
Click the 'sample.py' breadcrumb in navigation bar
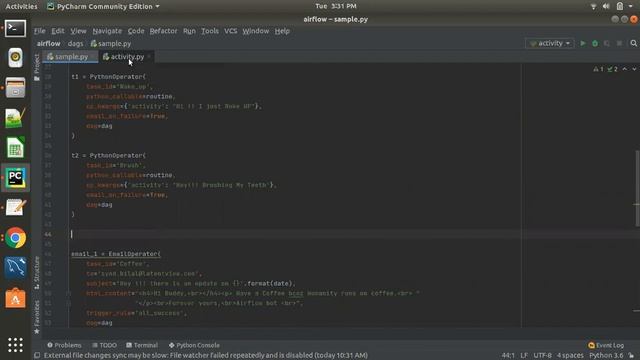coord(111,43)
